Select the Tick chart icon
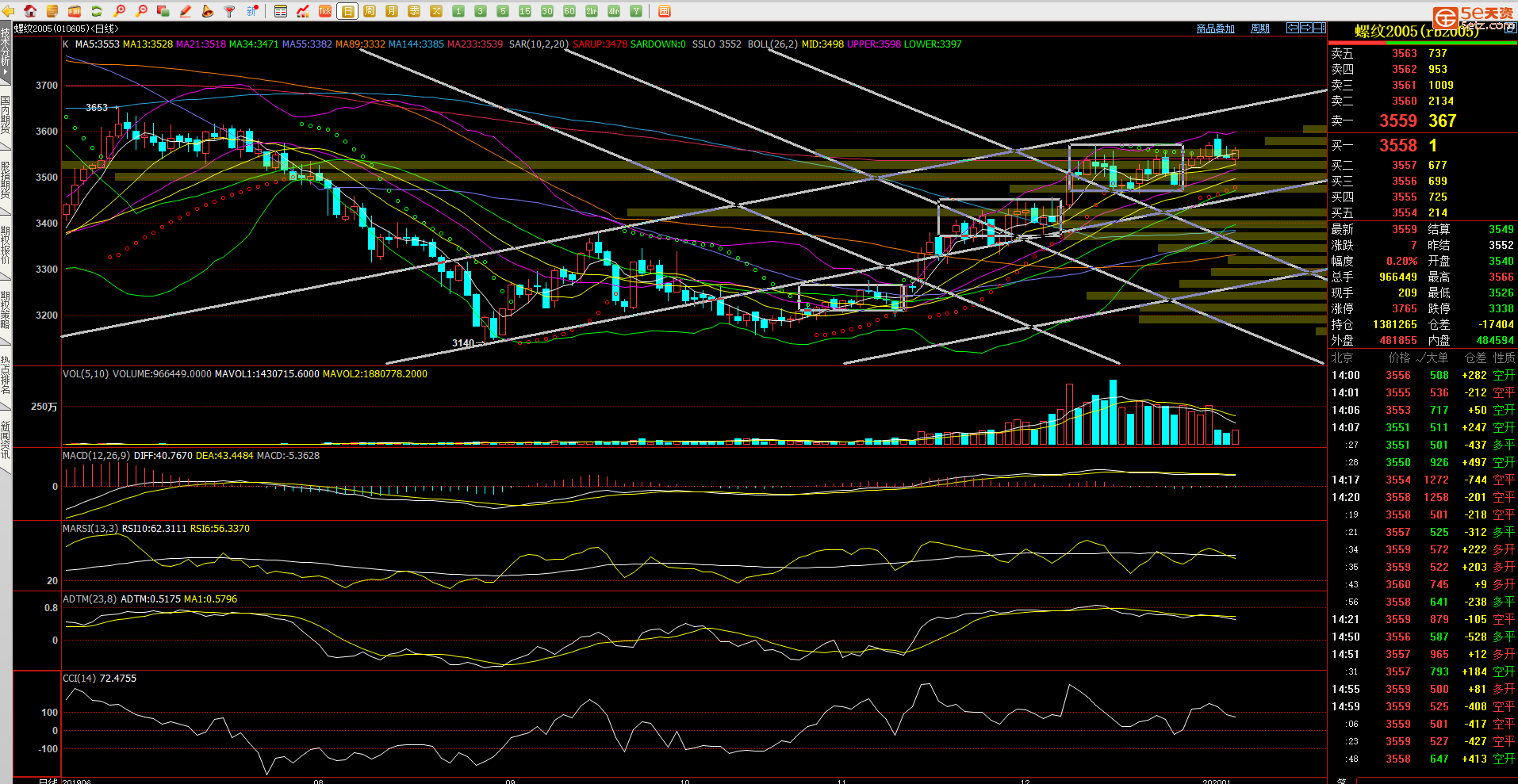Viewport: 1518px width, 784px height. (x=325, y=11)
